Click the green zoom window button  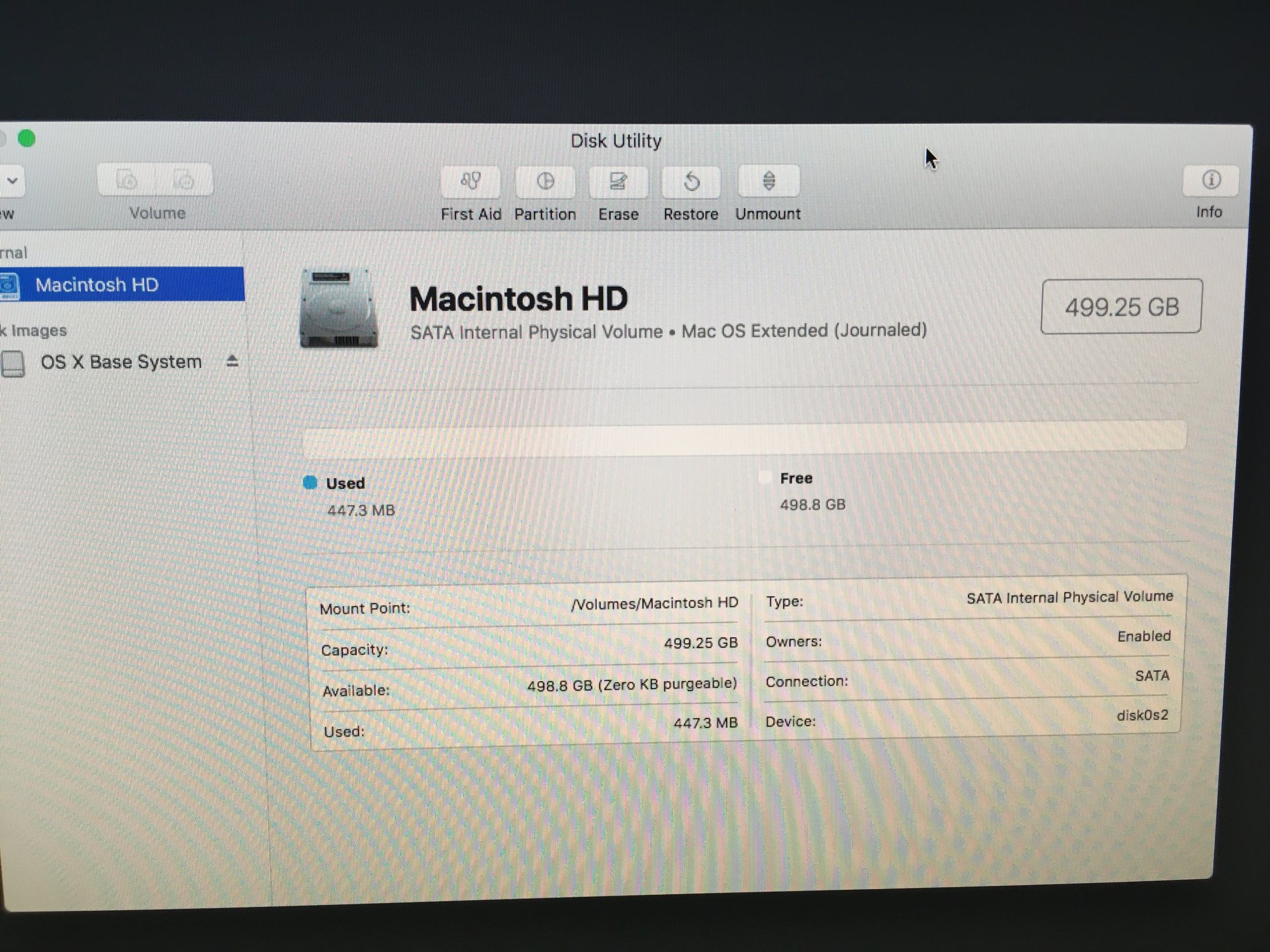click(27, 138)
